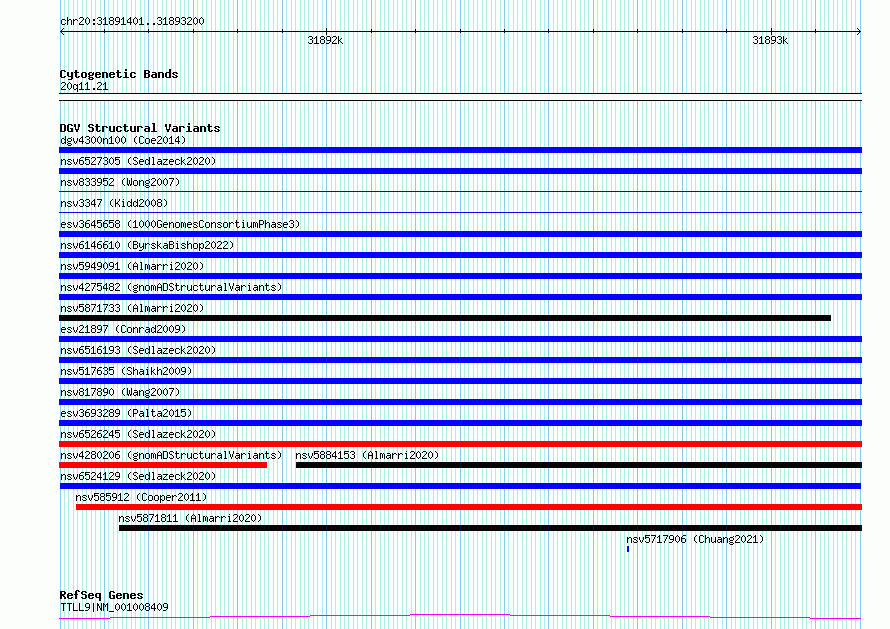Click the tiny blue nsv5717906 marker
The image size is (890, 629).
(x=628, y=549)
